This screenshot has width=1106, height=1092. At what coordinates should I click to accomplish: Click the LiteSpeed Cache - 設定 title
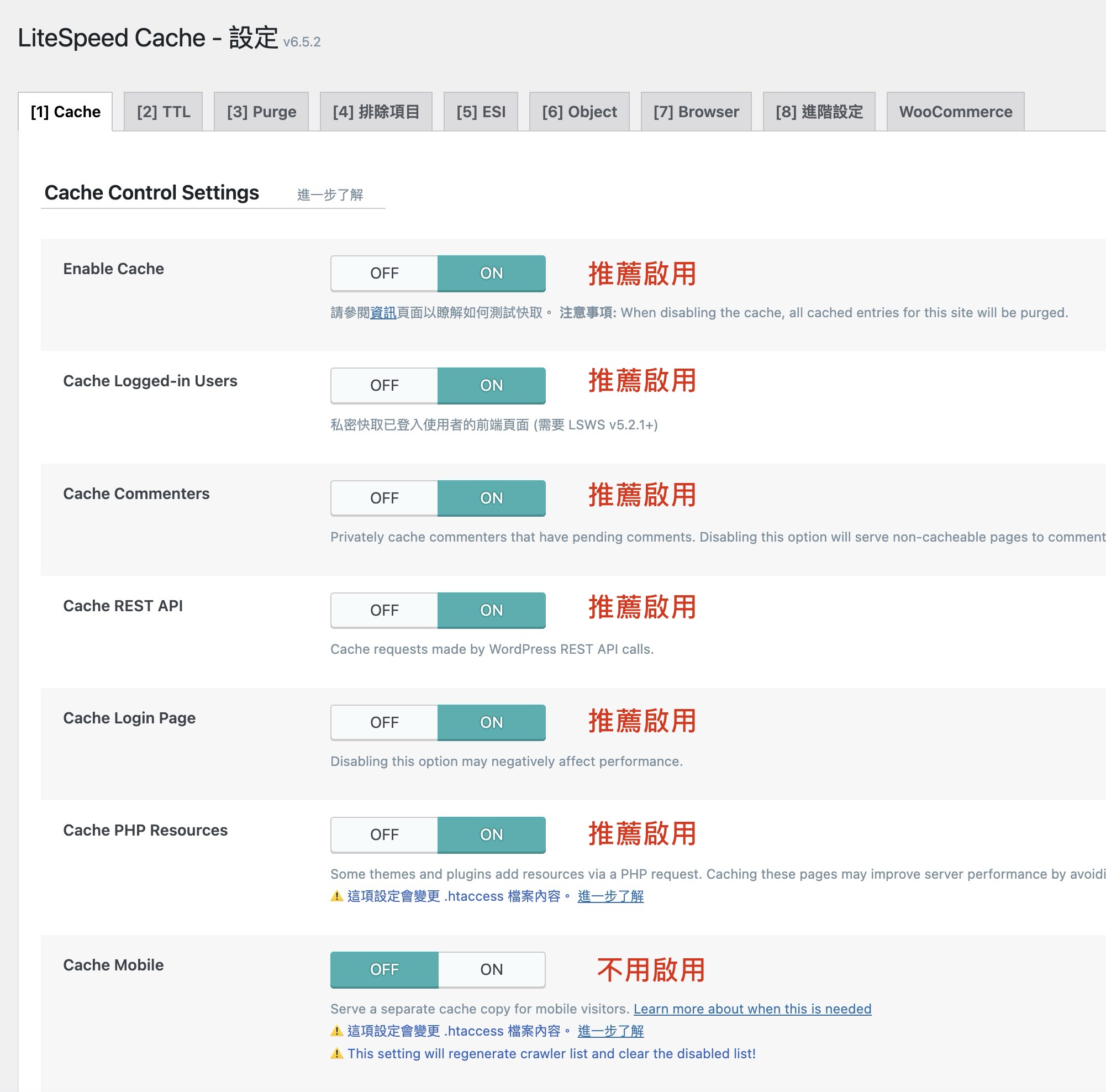coord(148,38)
